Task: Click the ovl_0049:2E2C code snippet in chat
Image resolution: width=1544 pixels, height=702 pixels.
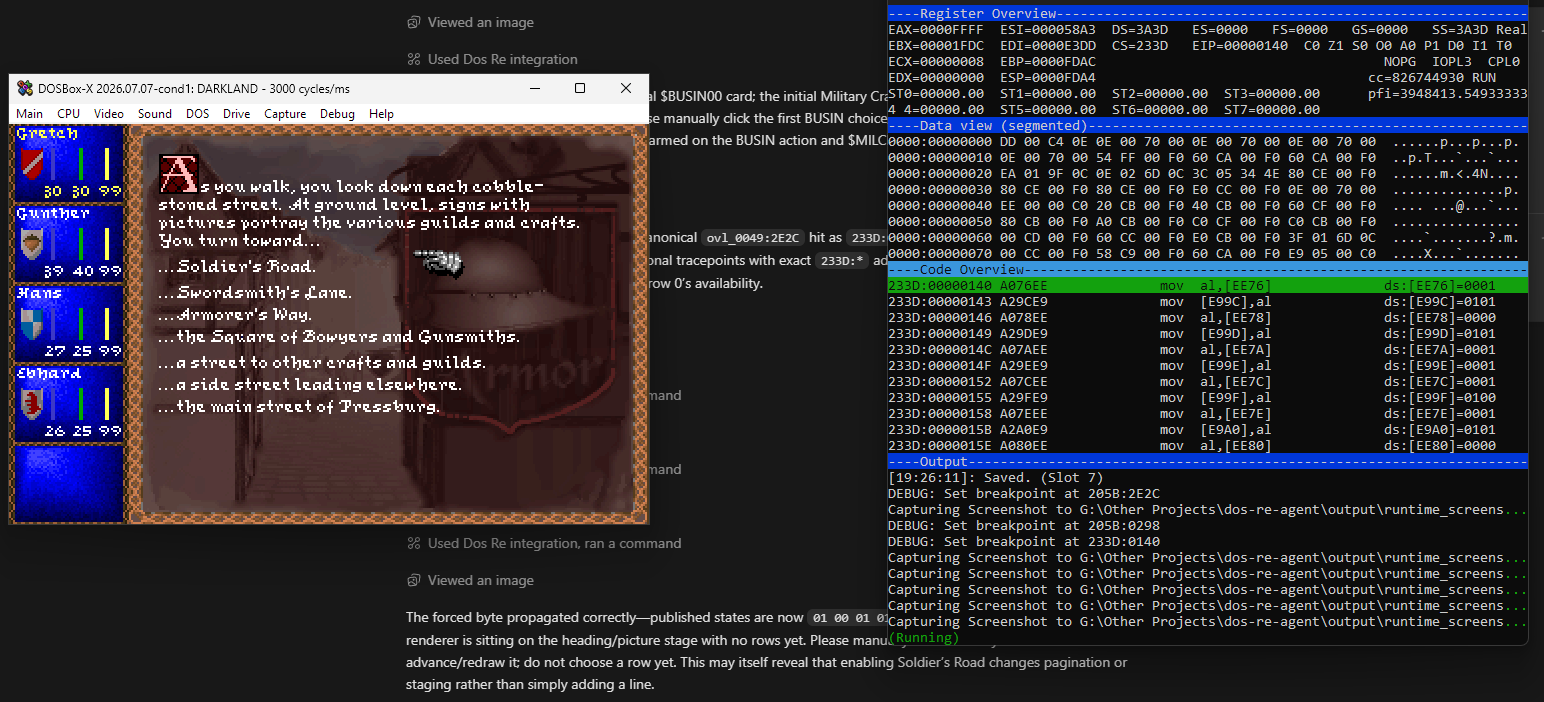Action: (755, 239)
